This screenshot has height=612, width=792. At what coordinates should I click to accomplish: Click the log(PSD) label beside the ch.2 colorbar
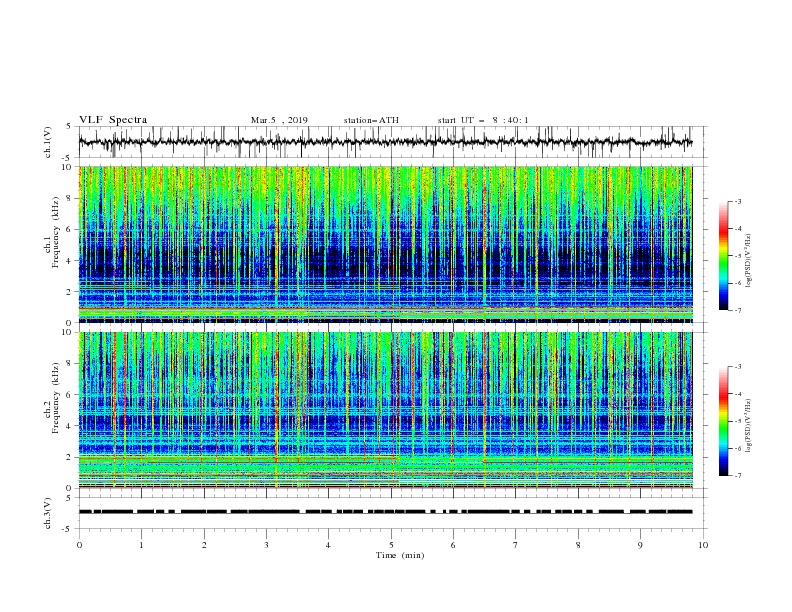(x=749, y=426)
